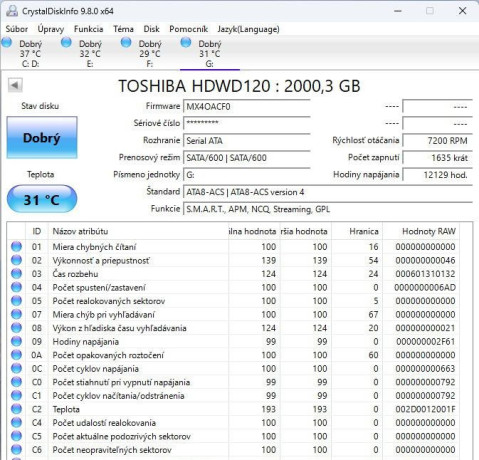Open the Funkcia menu
The height and width of the screenshot is (460, 479).
coord(88,29)
